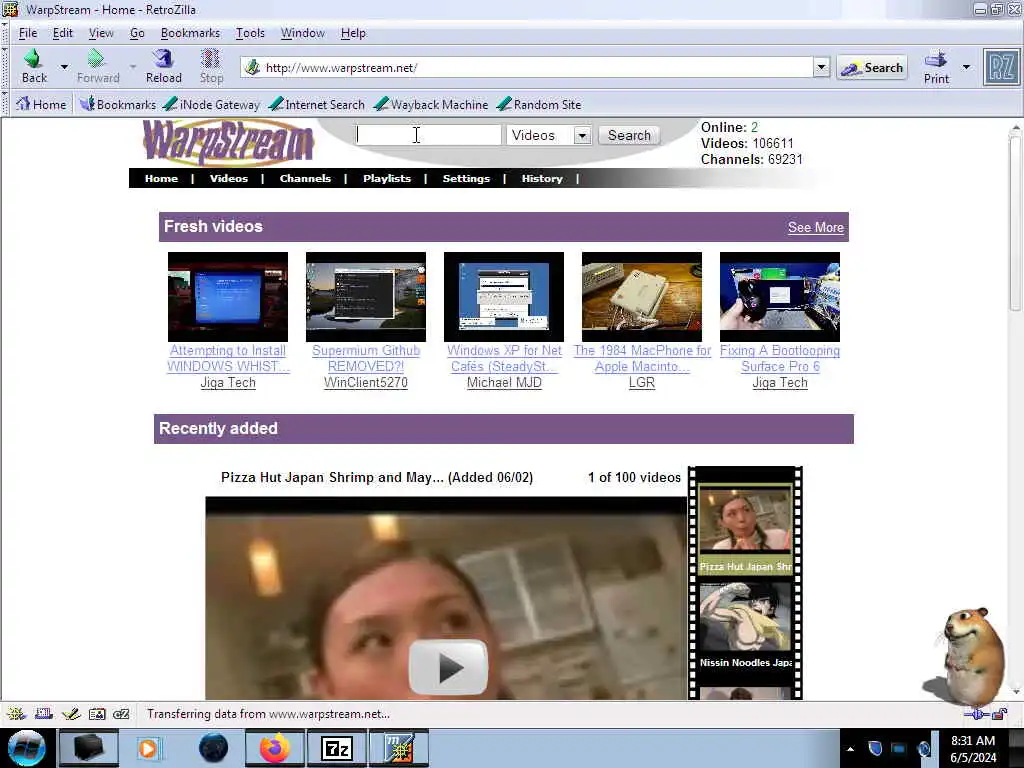Open the Bookmarks menu

190,33
